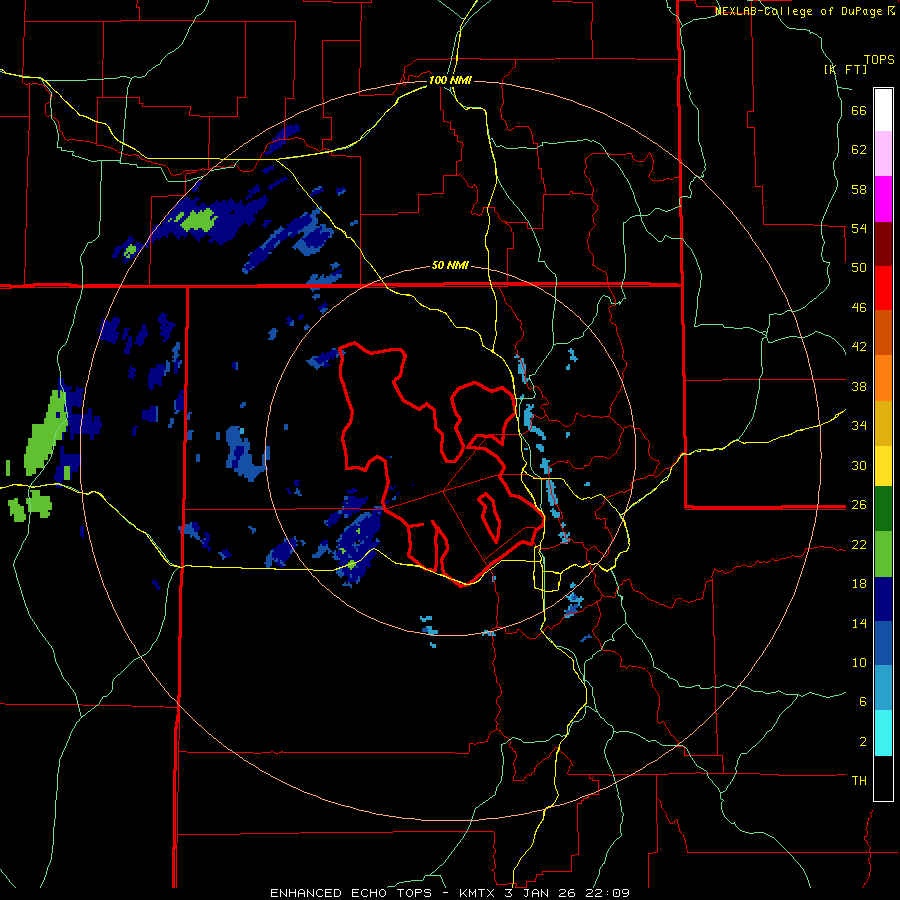Click the legend value '50'
The image size is (900, 900).
click(859, 267)
